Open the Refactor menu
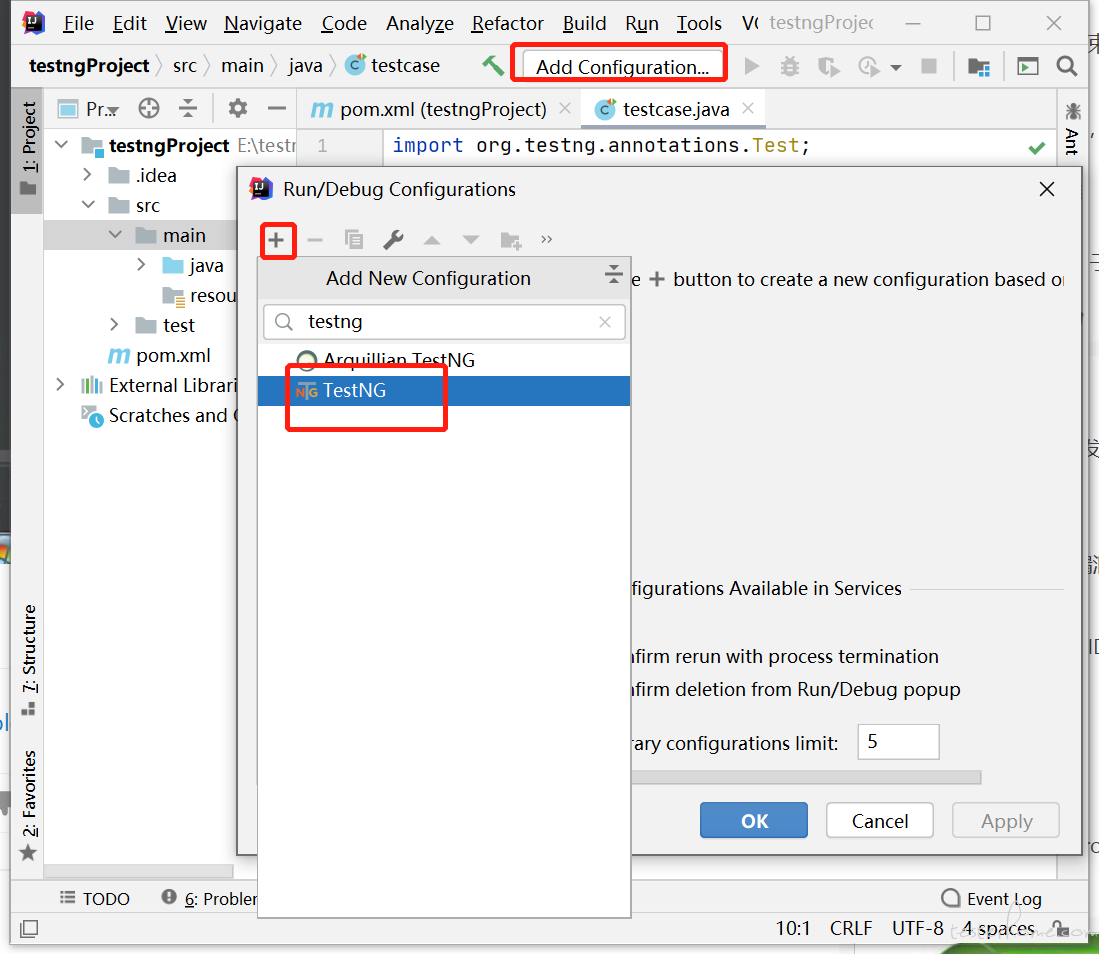This screenshot has width=1099, height=954. coord(507,23)
